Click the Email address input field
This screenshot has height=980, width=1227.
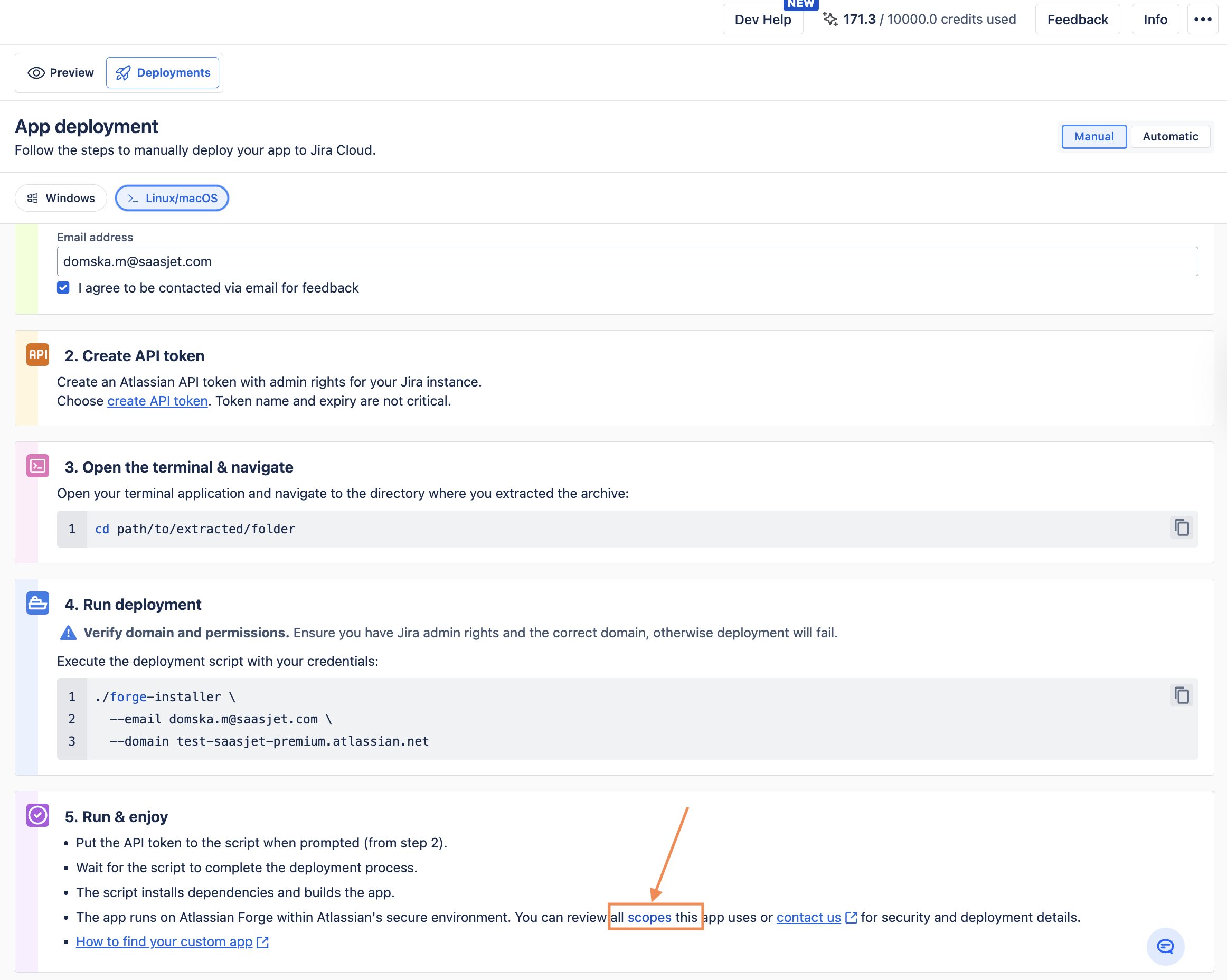(627, 261)
